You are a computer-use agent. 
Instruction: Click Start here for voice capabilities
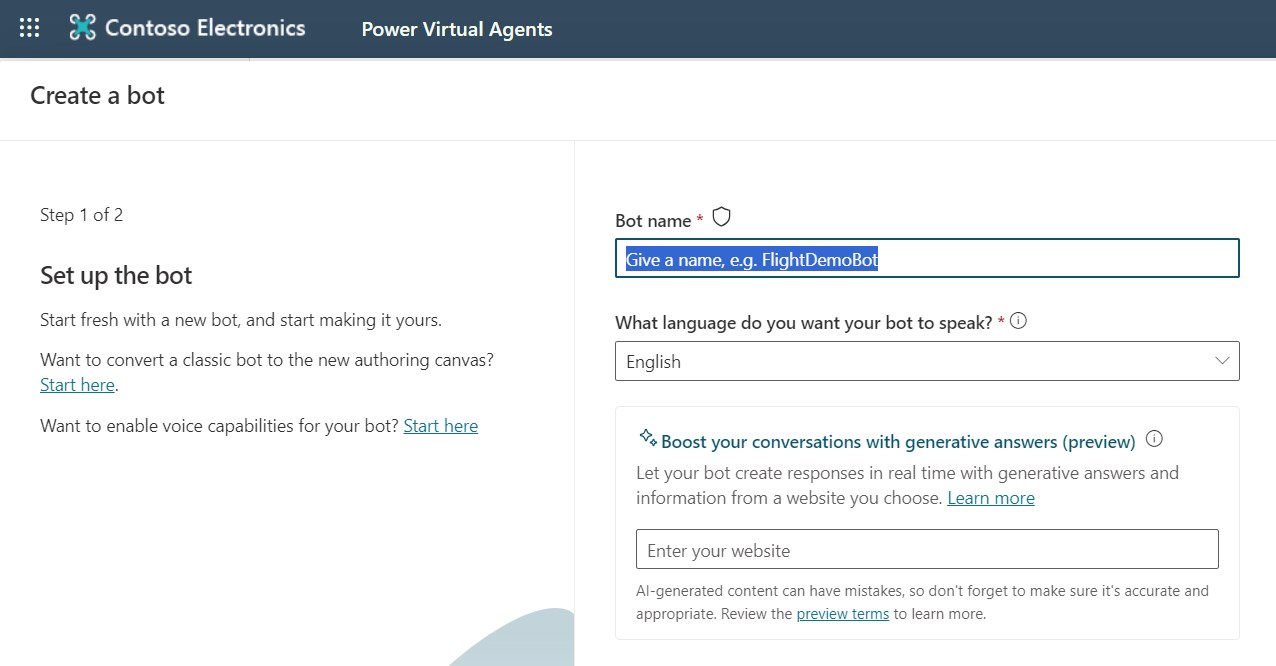441,426
